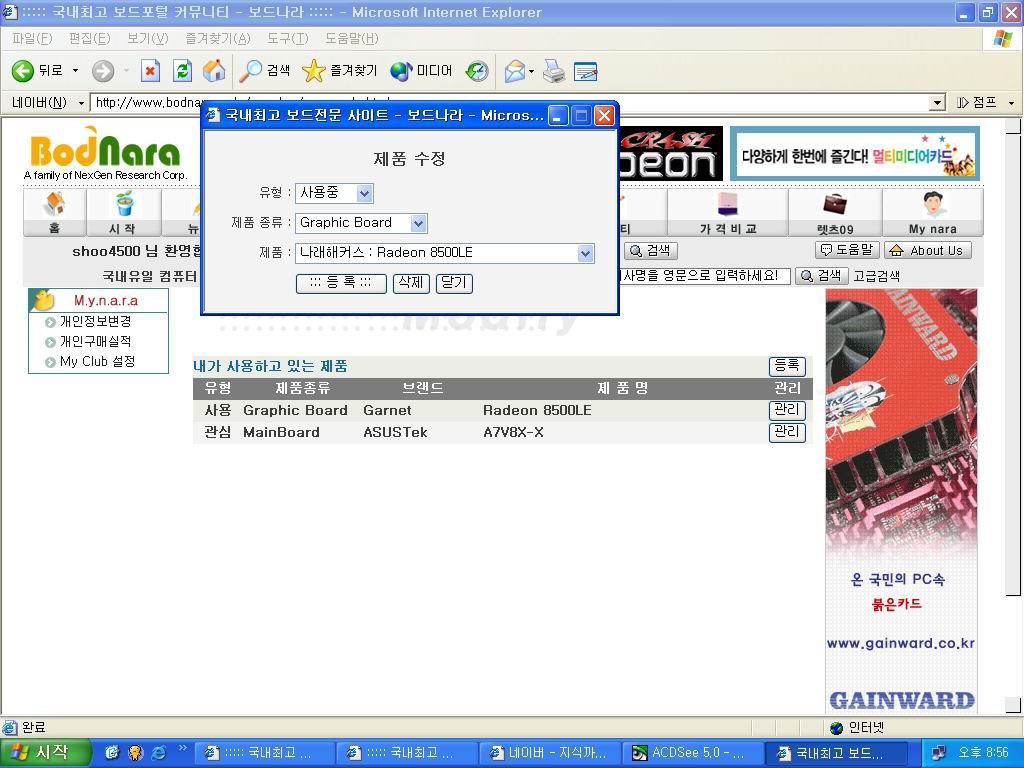Open the 도구(T) menu

[287, 39]
